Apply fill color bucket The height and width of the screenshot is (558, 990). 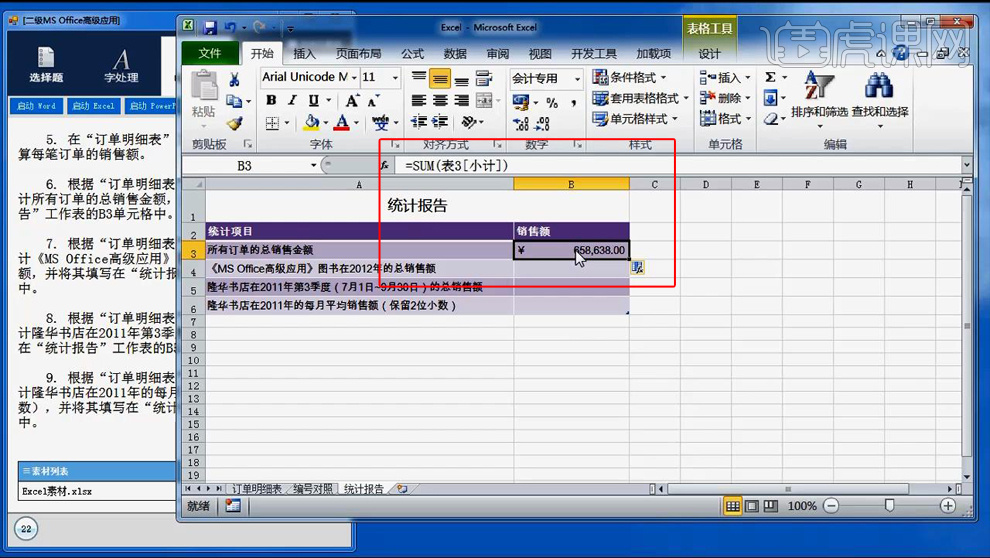pos(311,122)
